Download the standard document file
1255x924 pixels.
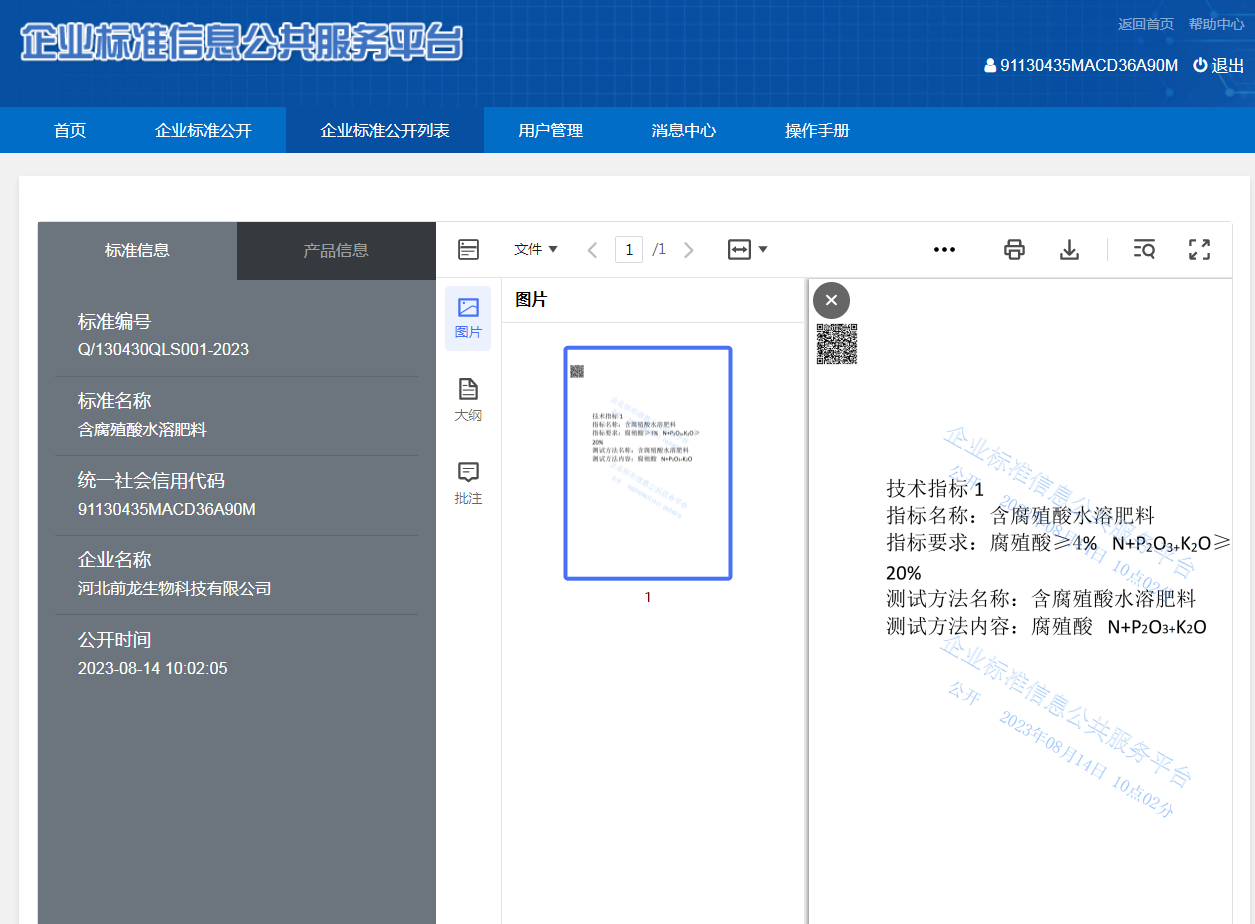1069,250
